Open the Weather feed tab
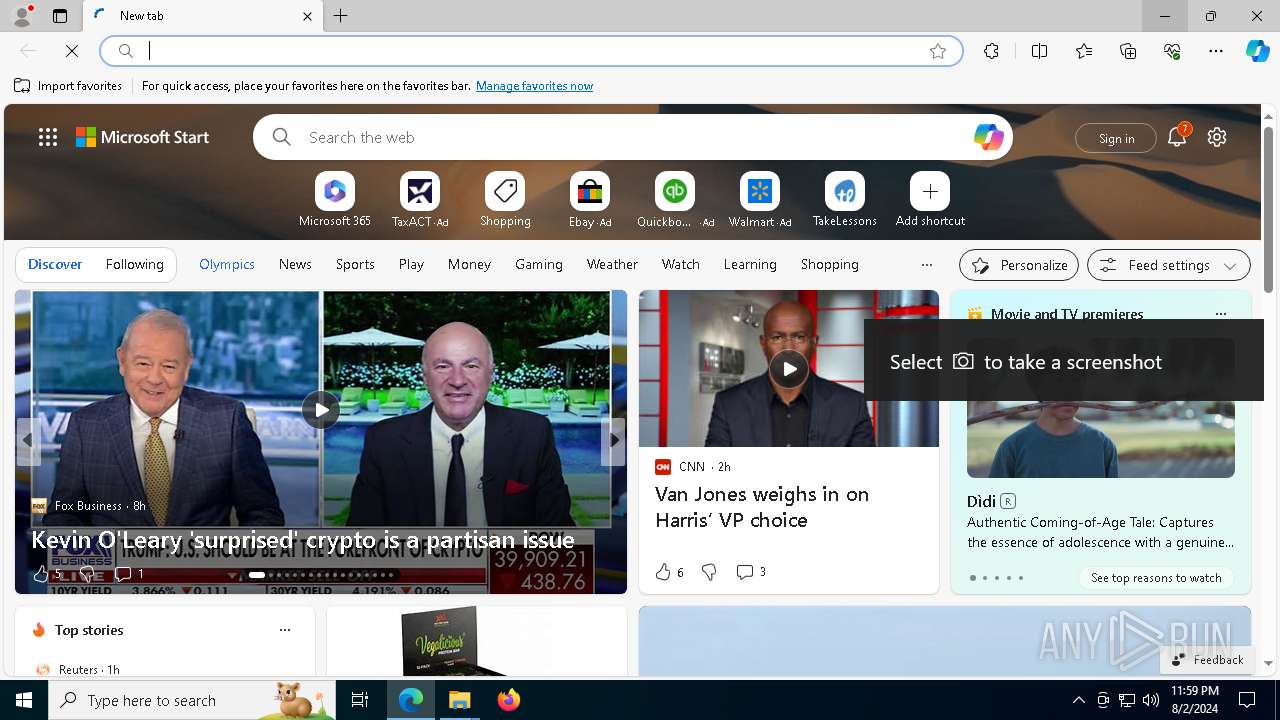The image size is (1280, 720). click(612, 264)
